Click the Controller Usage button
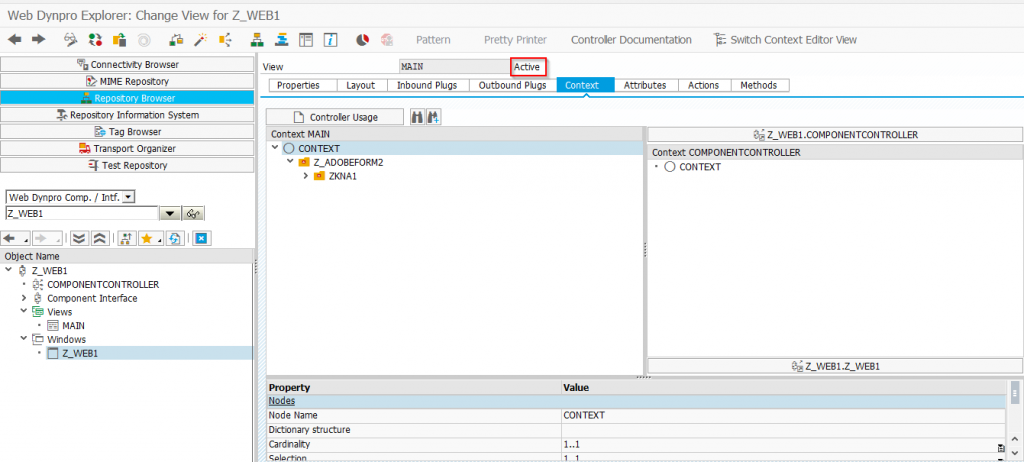 335,117
